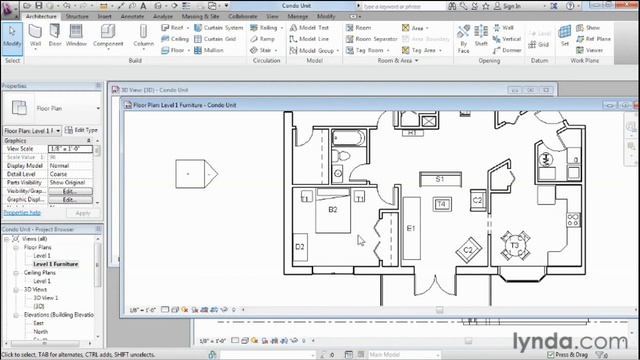Click the view scale 1/8" = 1'-0" in Floor Plan window

(x=142, y=310)
